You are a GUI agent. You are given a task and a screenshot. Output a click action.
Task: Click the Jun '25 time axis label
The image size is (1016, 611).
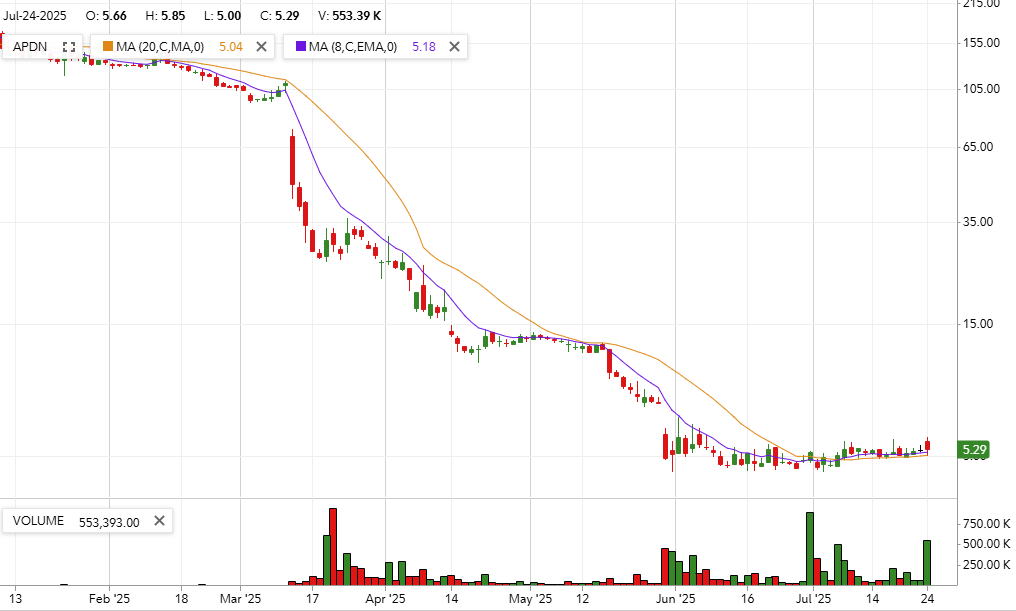[x=675, y=599]
